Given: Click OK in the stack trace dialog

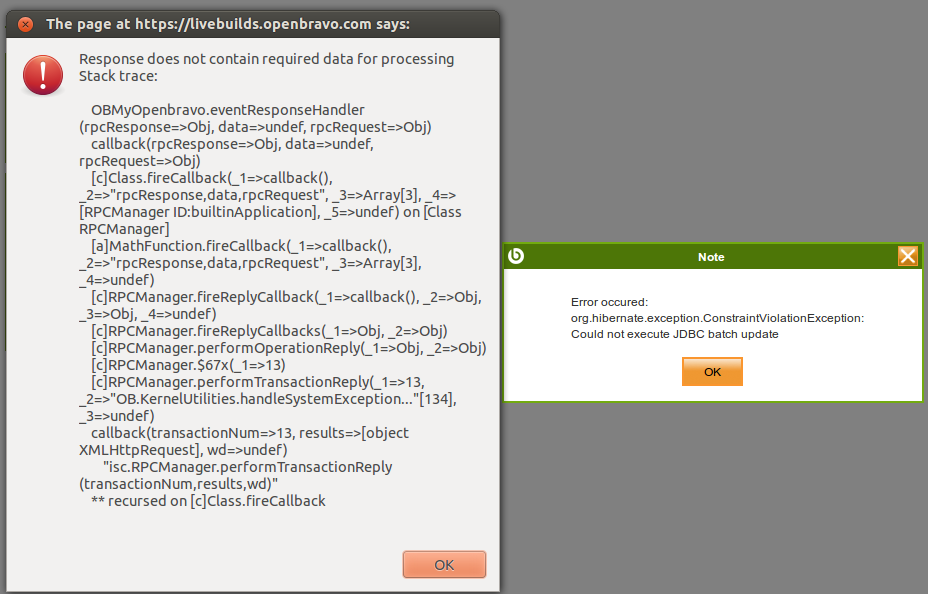Looking at the screenshot, I should (x=444, y=564).
